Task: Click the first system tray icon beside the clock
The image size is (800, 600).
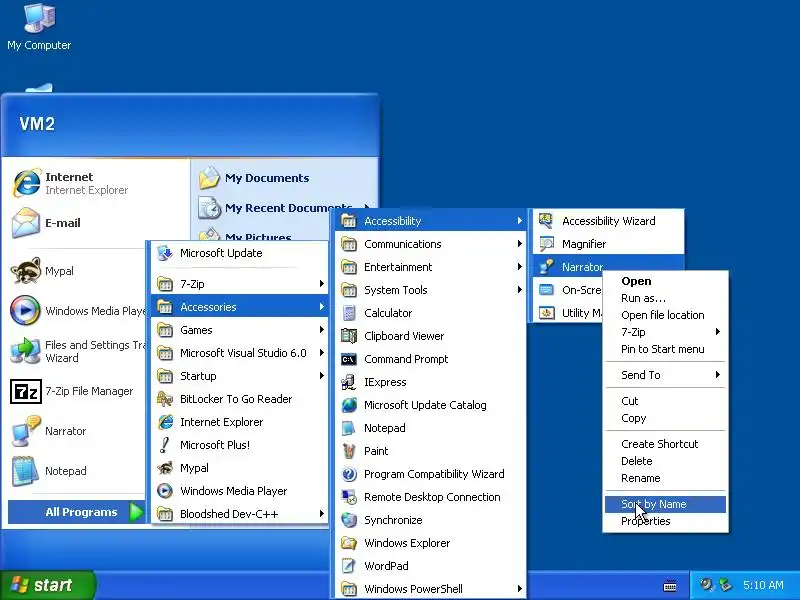Action: (x=706, y=585)
